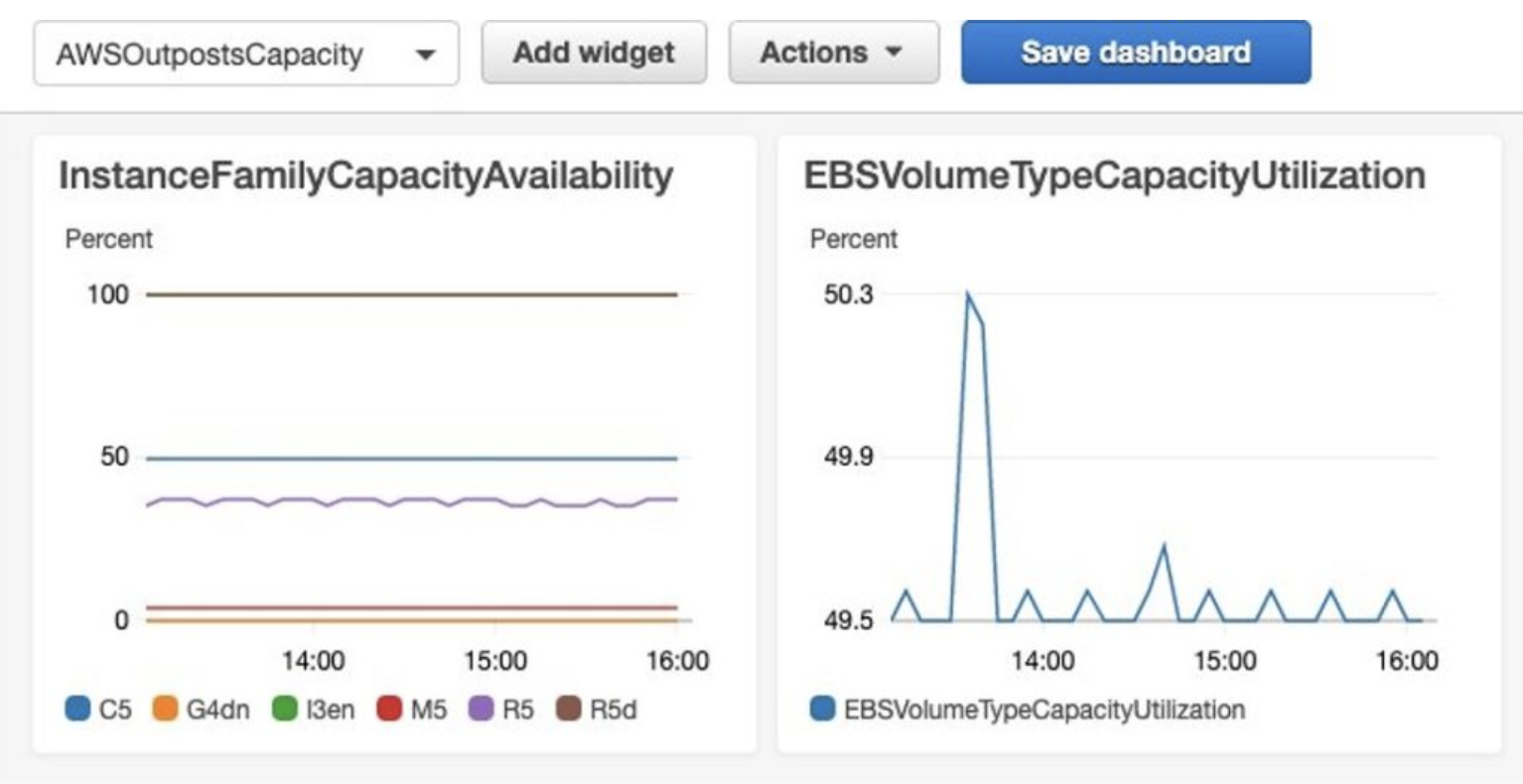Click the G4dn orange legend swatch
1523x784 pixels.
(x=165, y=710)
